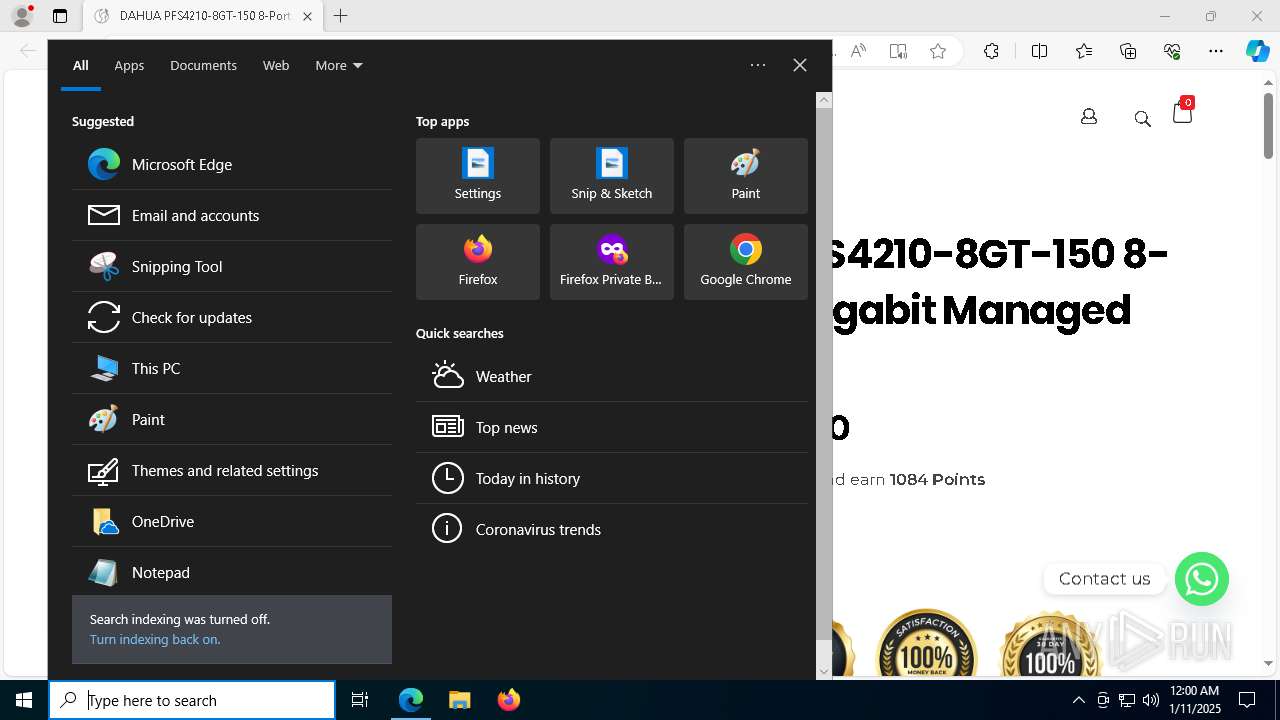Switch to Documents search tab
The image size is (1280, 720).
pyautogui.click(x=203, y=65)
